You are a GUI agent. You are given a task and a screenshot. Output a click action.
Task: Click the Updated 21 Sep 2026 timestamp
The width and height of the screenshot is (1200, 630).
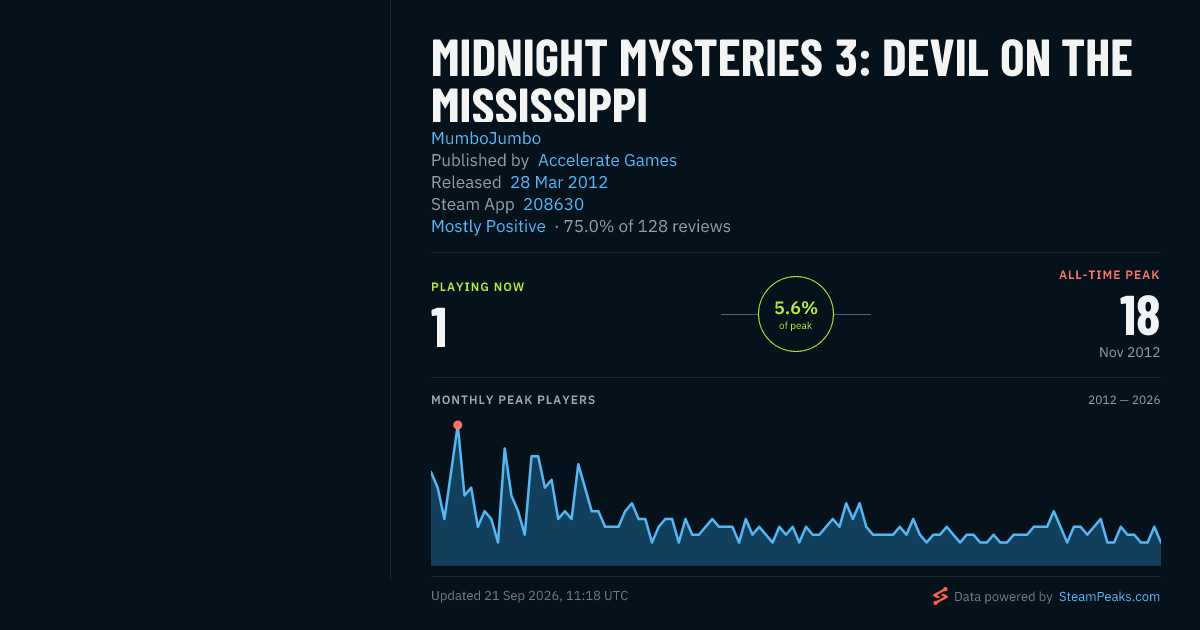pos(530,596)
